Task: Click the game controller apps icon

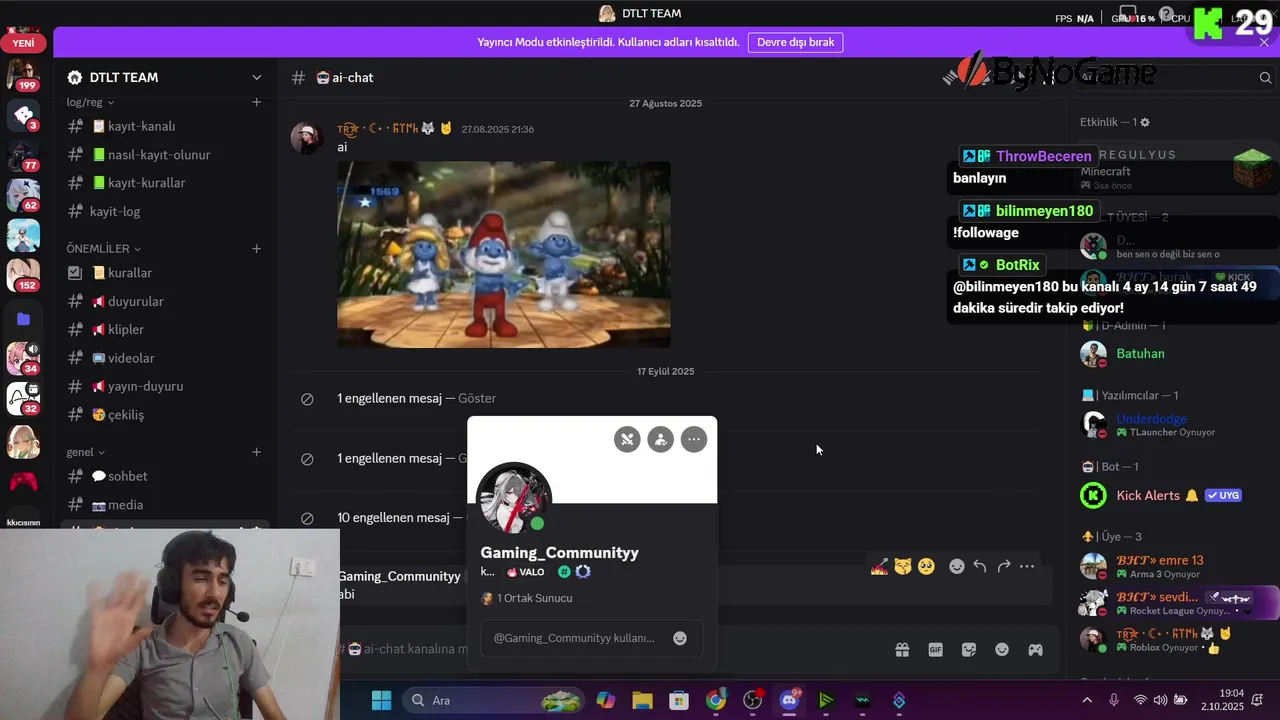Action: pyautogui.click(x=1036, y=650)
